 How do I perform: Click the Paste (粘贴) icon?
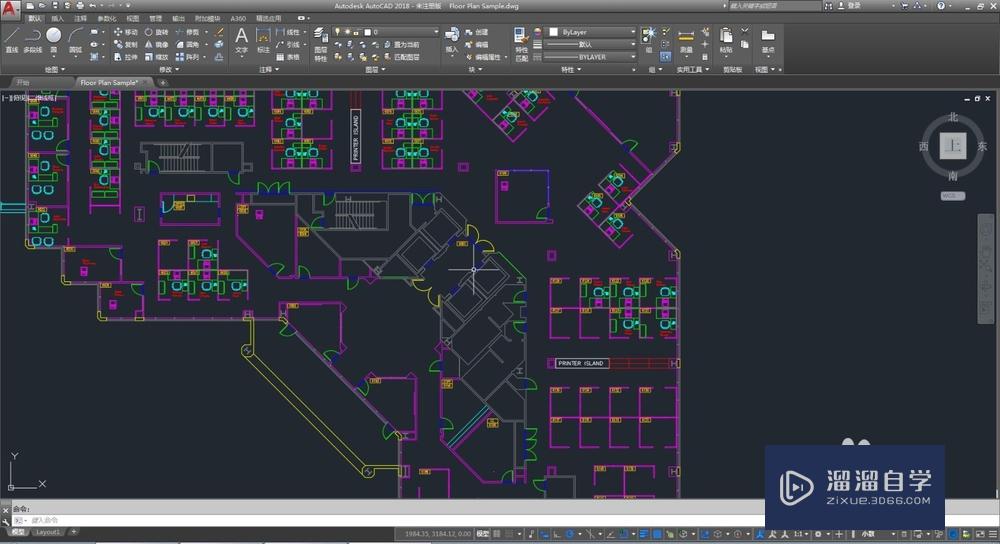[x=726, y=37]
